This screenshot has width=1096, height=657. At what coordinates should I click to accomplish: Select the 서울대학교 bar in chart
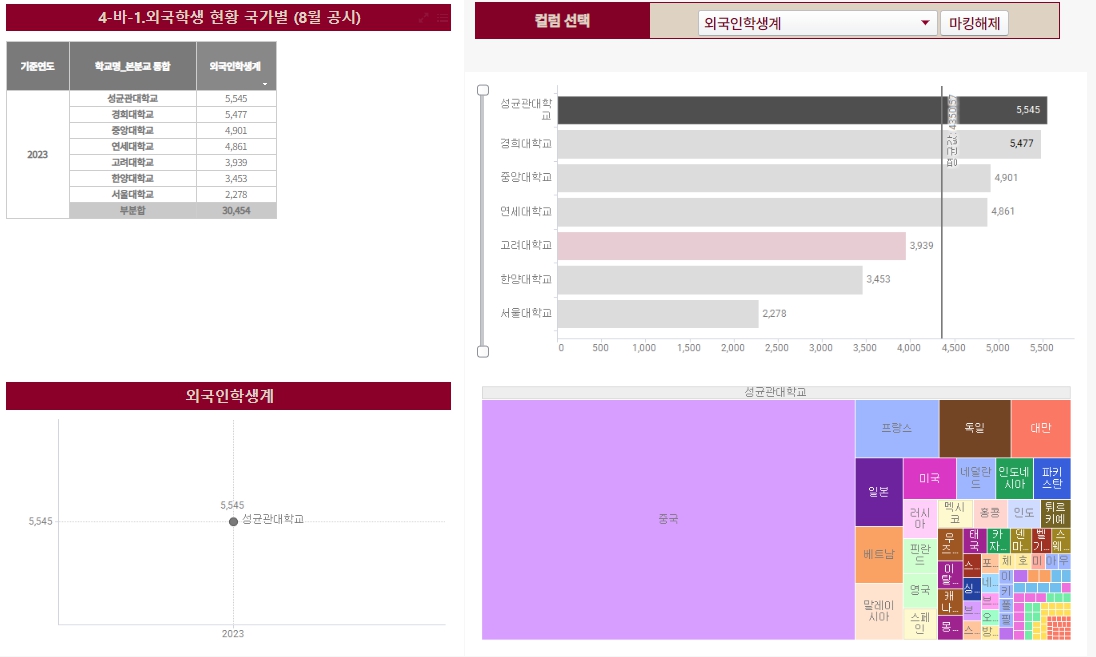point(657,314)
